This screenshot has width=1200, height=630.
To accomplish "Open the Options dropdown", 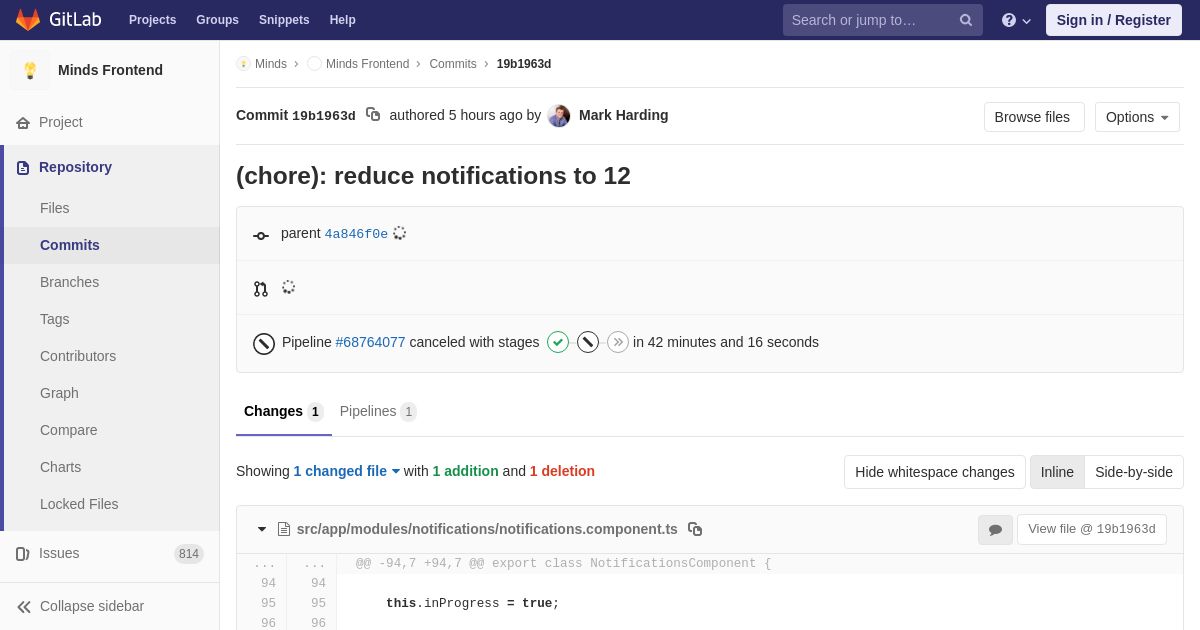I will [1137, 117].
